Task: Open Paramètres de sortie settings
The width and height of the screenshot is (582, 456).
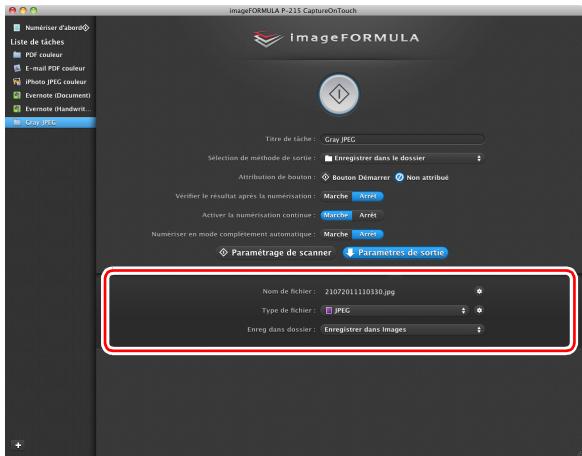Action: pyautogui.click(x=395, y=253)
